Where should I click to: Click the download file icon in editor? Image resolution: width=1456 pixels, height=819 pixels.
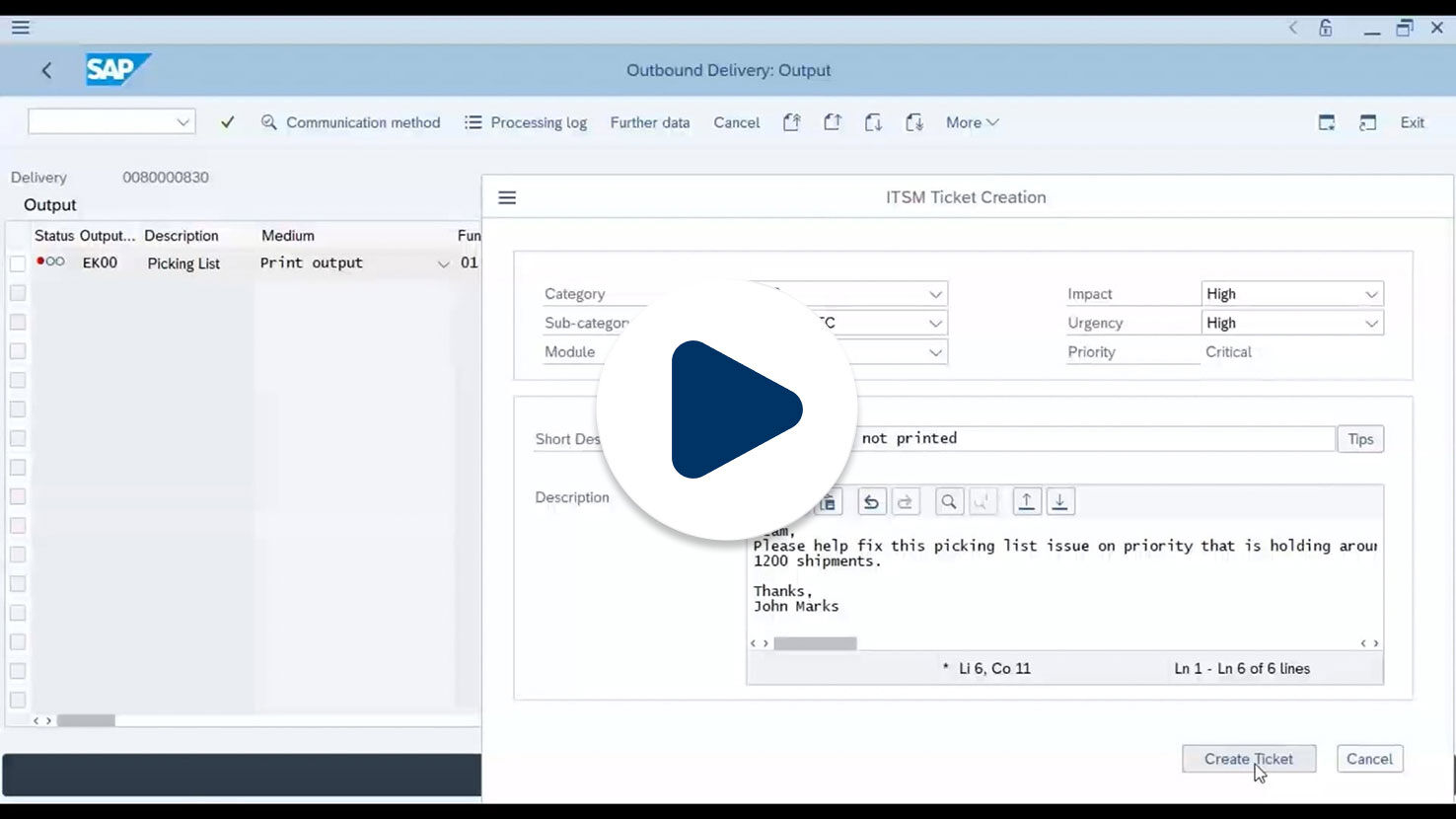coord(1059,502)
